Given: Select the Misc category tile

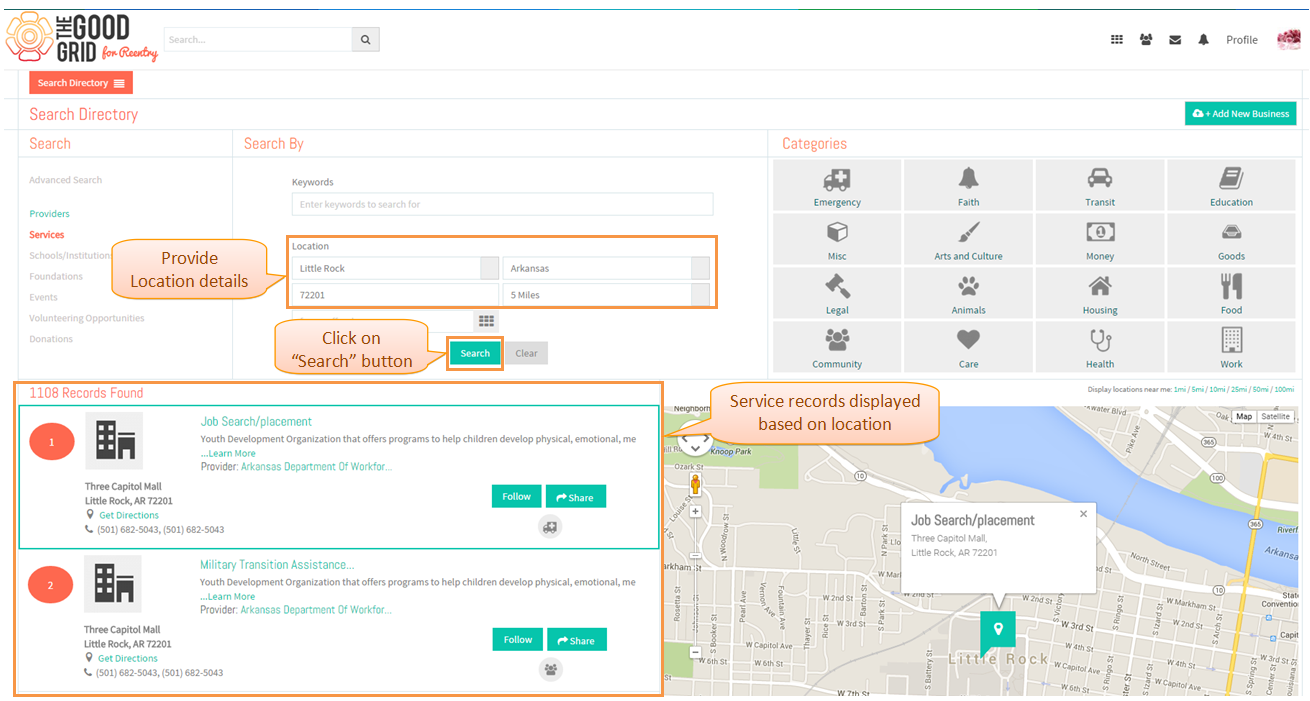Looking at the screenshot, I should [x=837, y=240].
